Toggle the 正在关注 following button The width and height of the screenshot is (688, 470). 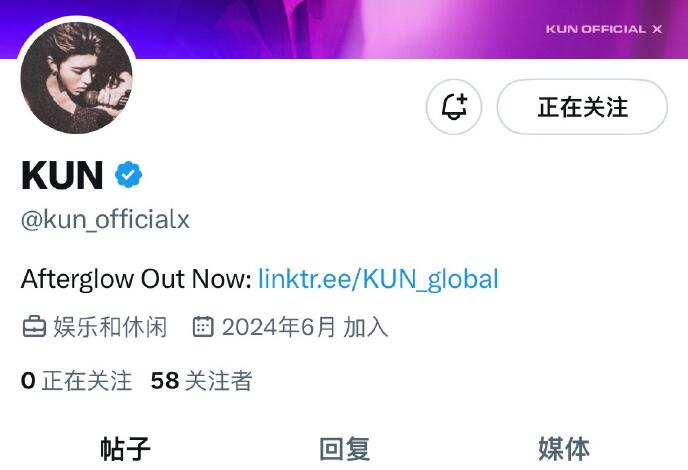click(582, 107)
